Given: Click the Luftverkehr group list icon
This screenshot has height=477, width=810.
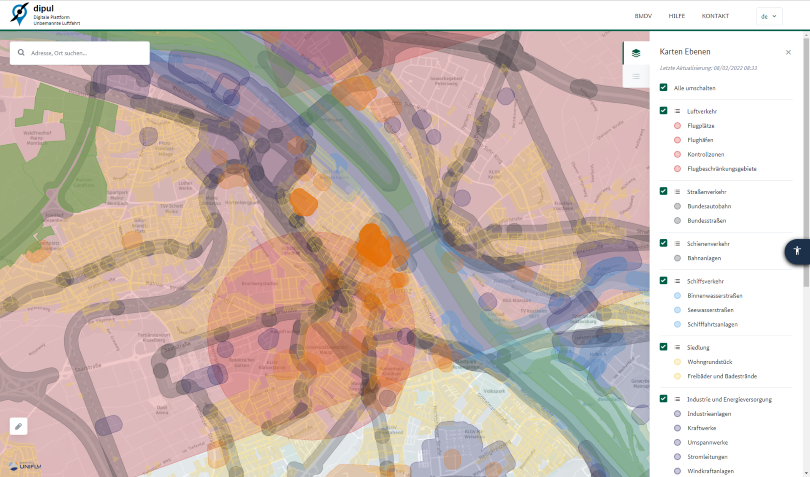Looking at the screenshot, I should coord(677,111).
